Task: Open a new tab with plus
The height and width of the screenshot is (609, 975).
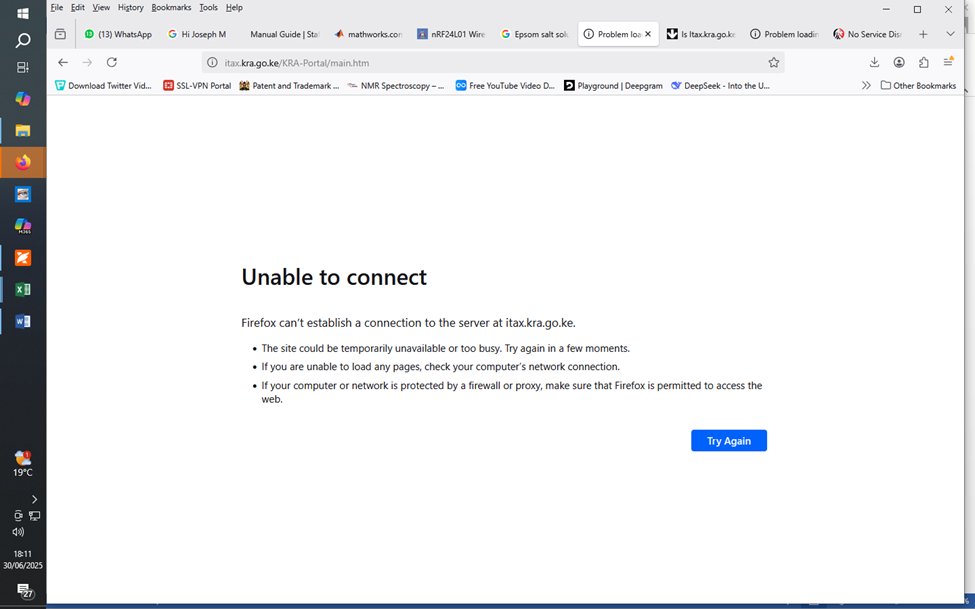Action: click(923, 34)
